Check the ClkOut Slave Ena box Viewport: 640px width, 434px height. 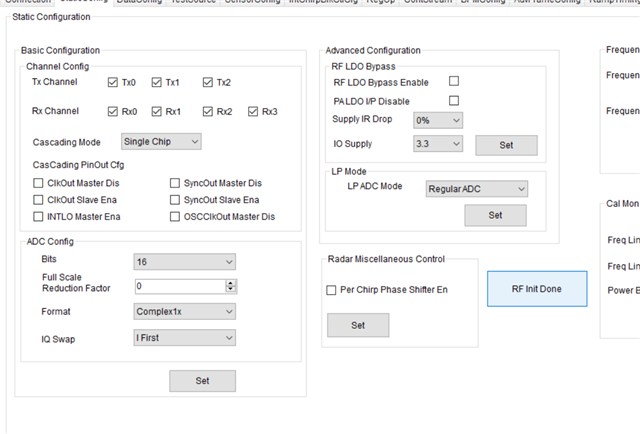[x=38, y=200]
